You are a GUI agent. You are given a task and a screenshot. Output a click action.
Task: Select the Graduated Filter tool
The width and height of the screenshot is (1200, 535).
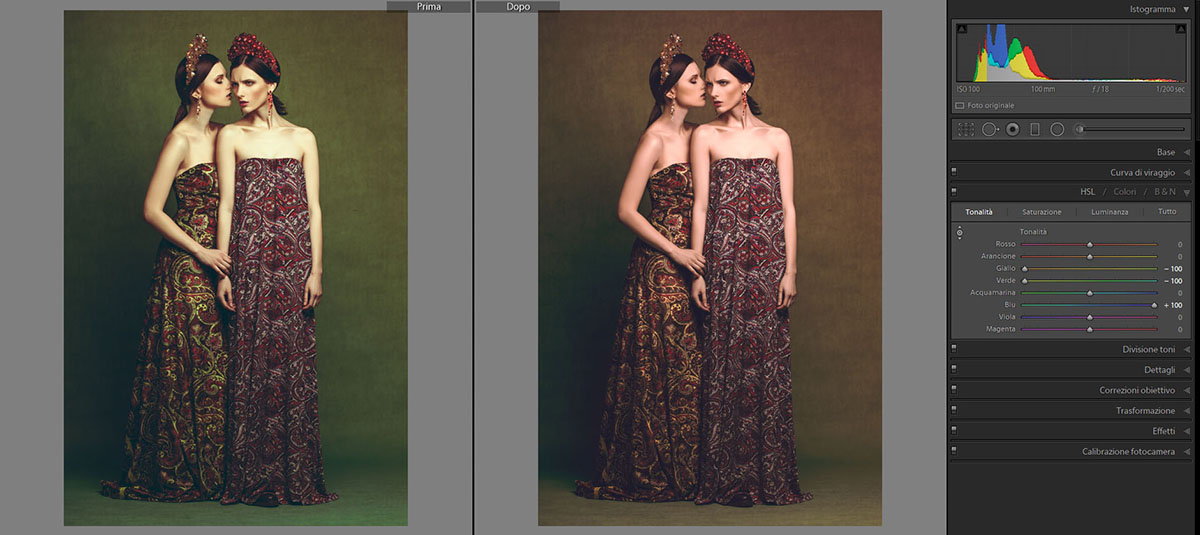pos(1035,129)
